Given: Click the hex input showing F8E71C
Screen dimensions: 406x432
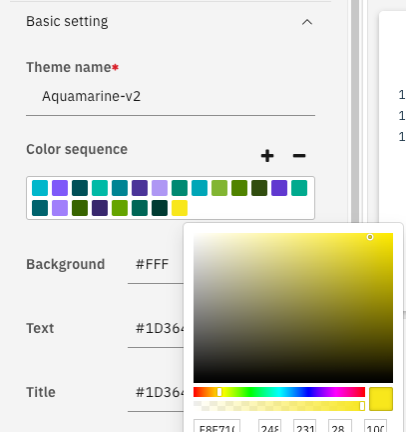Looking at the screenshot, I should tap(217, 426).
